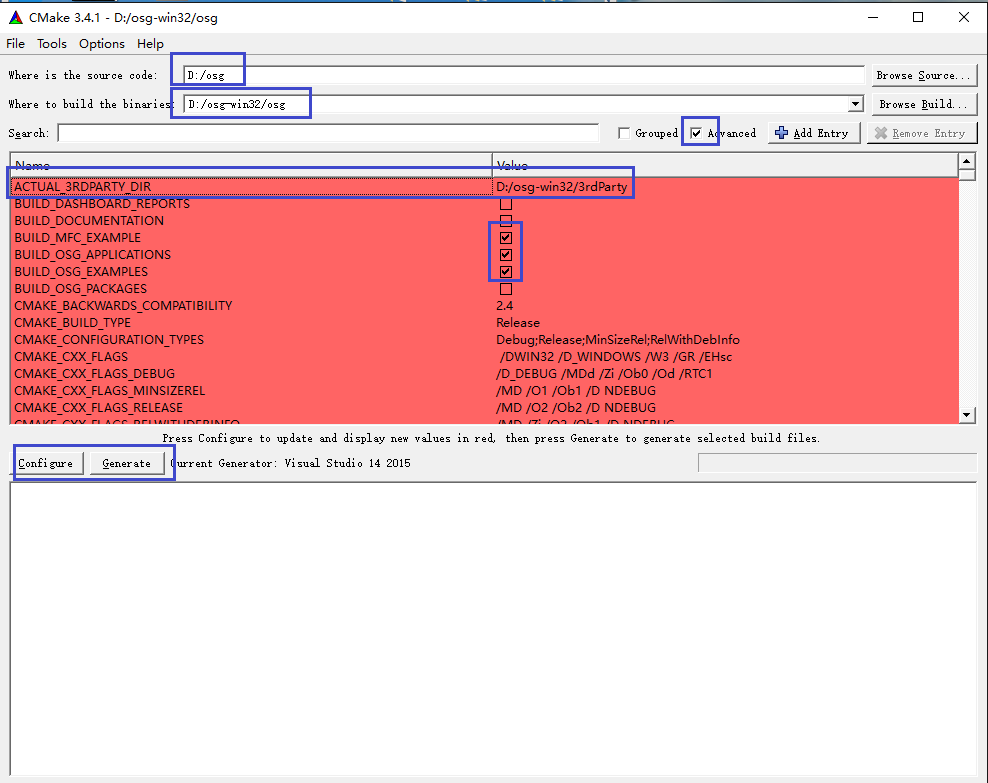Open the Help menu
This screenshot has height=783, width=988.
click(150, 43)
